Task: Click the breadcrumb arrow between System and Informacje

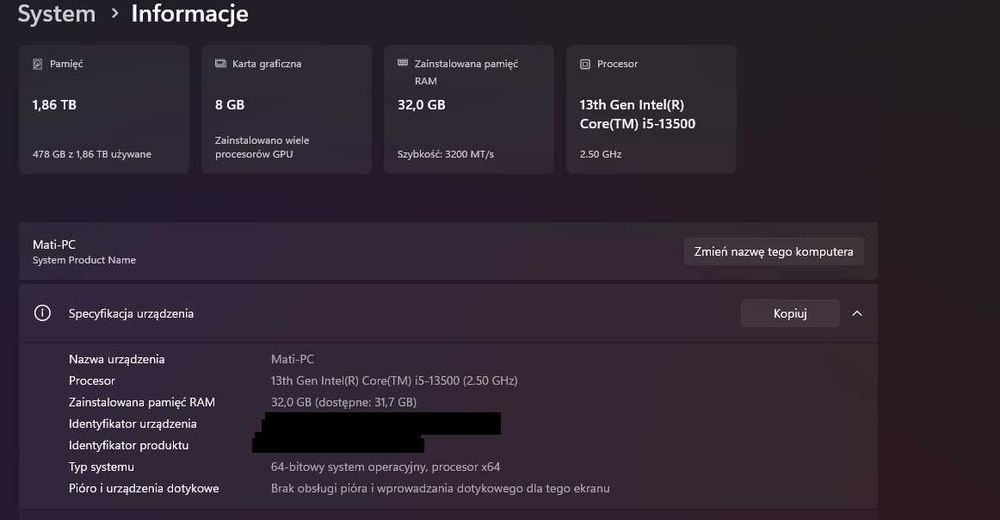Action: (x=114, y=14)
